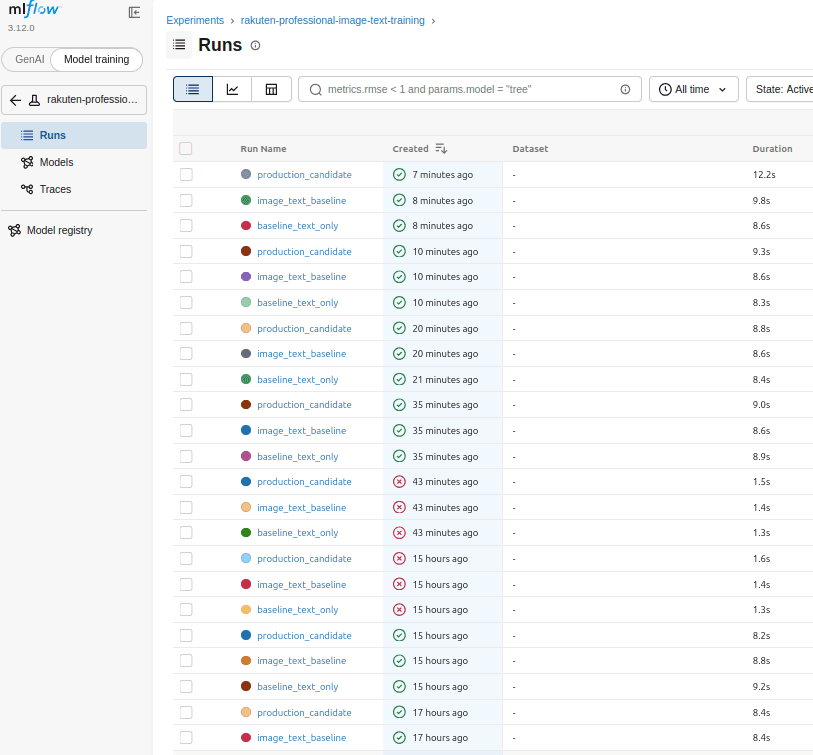Click the success status icon of the 7 minutes ago run
The width and height of the screenshot is (813, 755).
pyautogui.click(x=399, y=175)
